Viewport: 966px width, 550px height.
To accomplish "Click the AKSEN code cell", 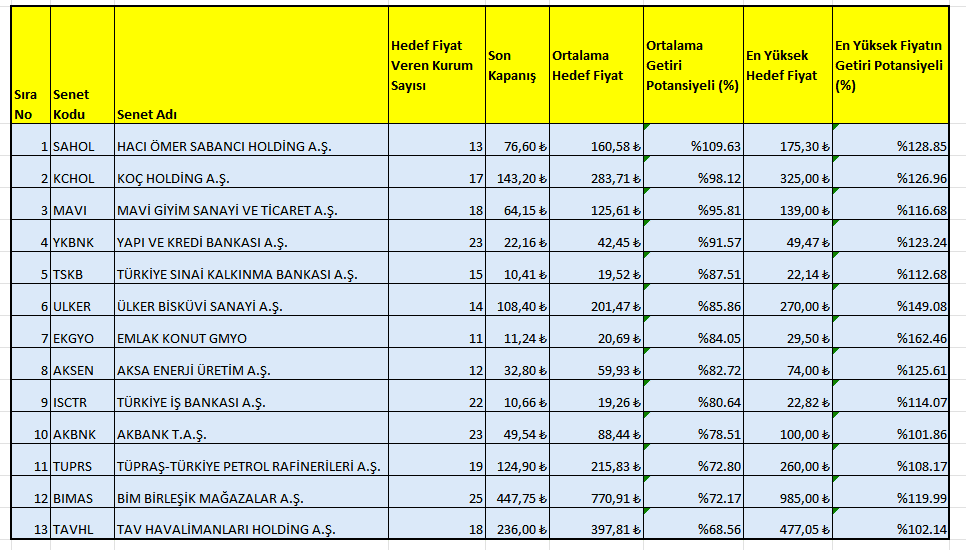I will coord(83,364).
